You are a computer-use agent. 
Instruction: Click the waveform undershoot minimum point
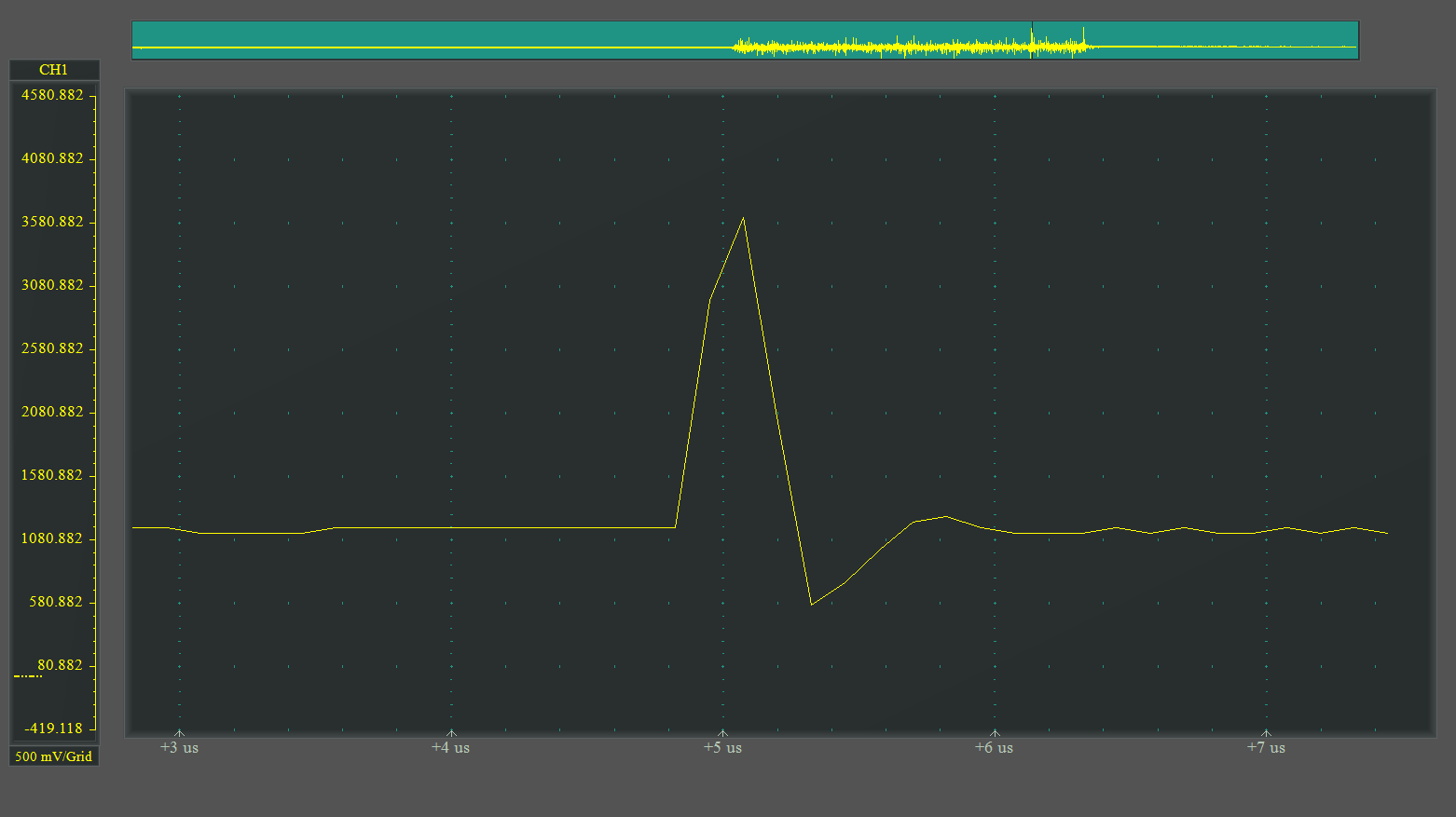812,605
